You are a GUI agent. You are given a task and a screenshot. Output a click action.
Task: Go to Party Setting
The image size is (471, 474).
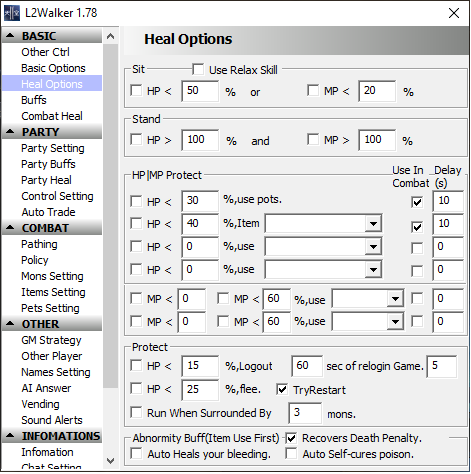point(53,148)
